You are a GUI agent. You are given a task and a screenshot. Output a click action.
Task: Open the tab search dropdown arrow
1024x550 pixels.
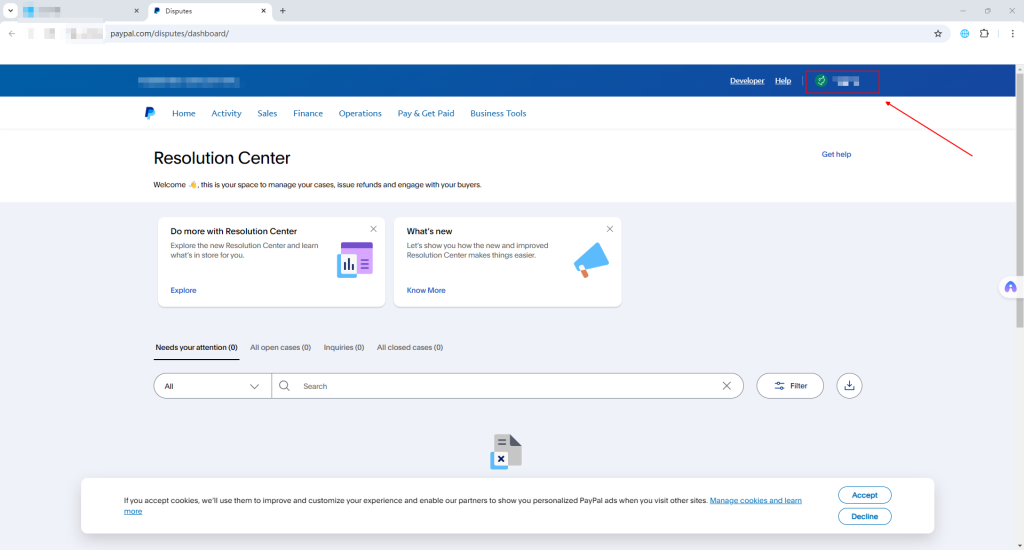coord(10,10)
